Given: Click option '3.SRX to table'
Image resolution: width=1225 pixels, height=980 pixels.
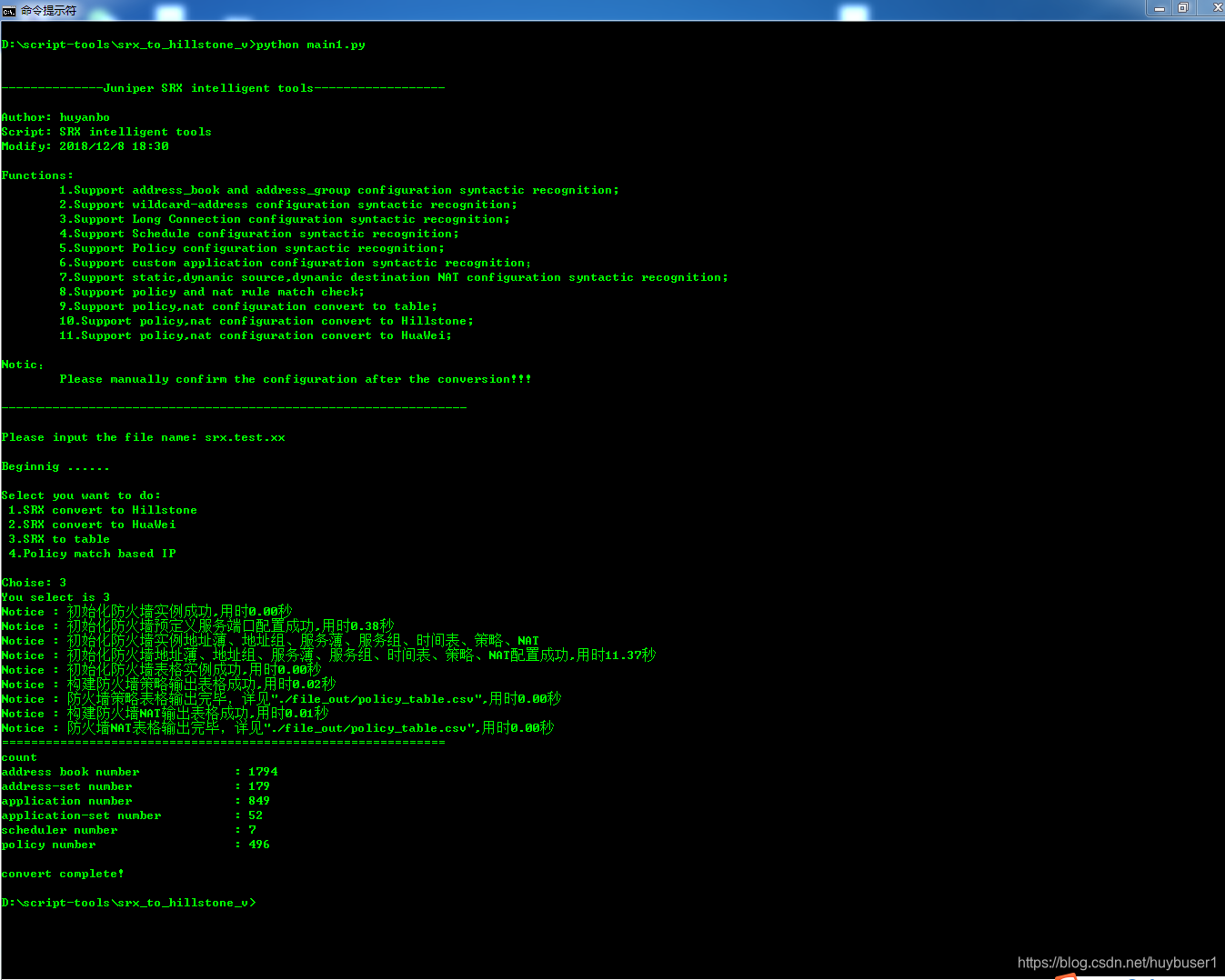Looking at the screenshot, I should 59,539.
